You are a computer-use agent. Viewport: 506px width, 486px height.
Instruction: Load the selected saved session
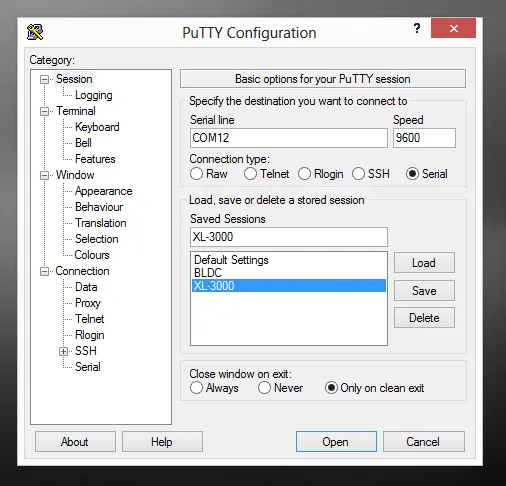pyautogui.click(x=424, y=263)
